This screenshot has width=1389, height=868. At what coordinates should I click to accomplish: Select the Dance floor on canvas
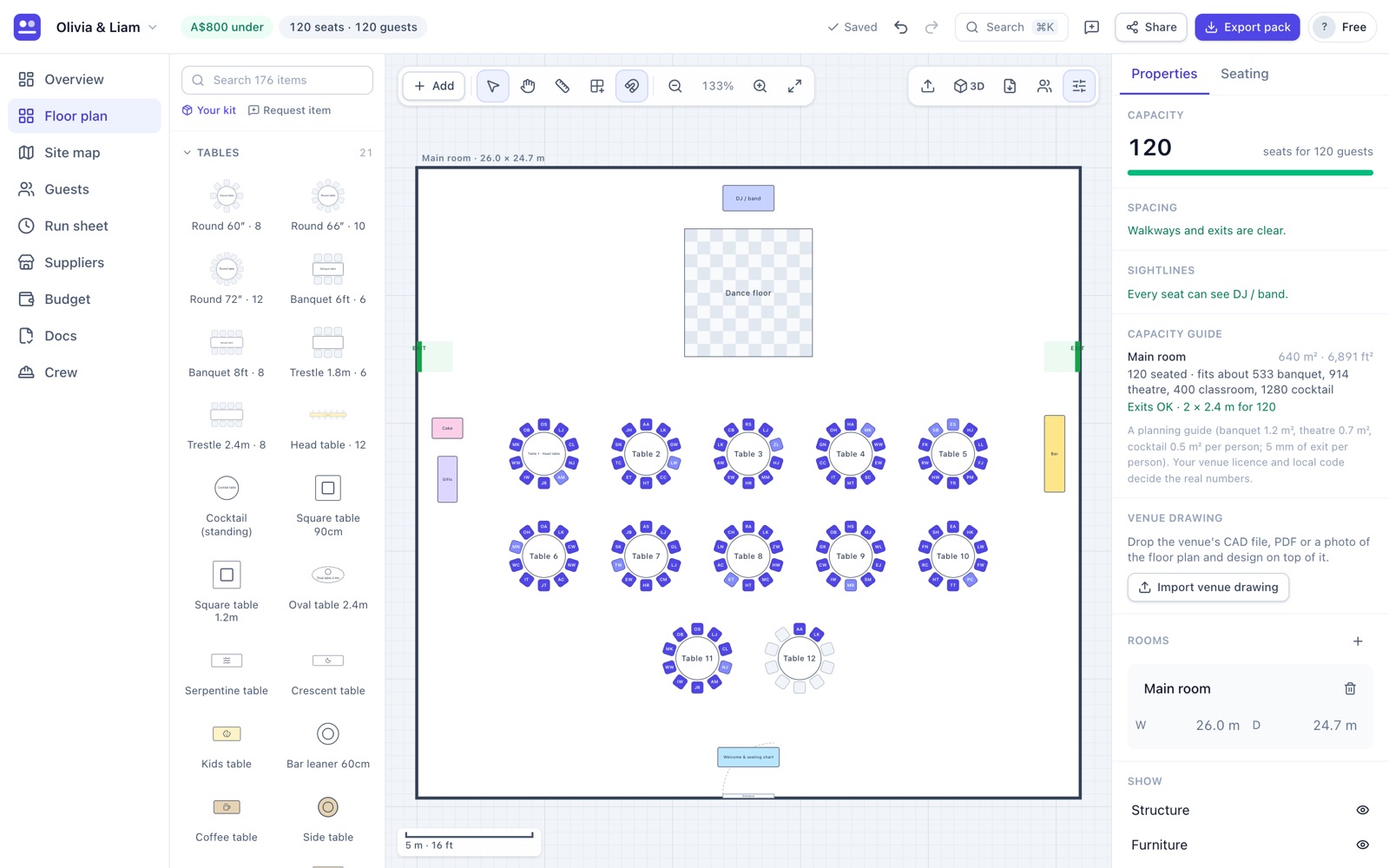click(748, 293)
